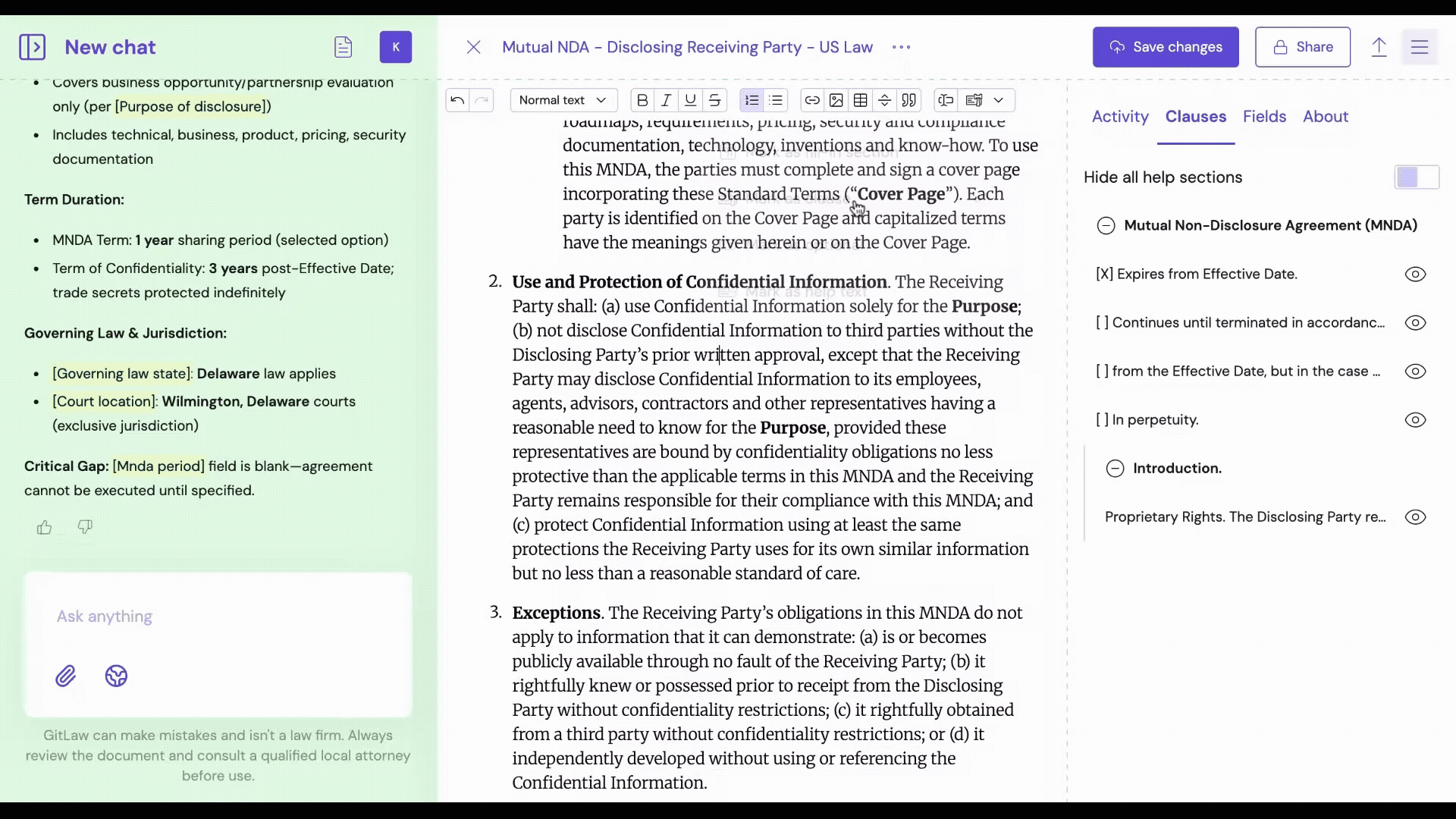Click the Share button
Viewport: 1456px width, 819px height.
coord(1302,47)
